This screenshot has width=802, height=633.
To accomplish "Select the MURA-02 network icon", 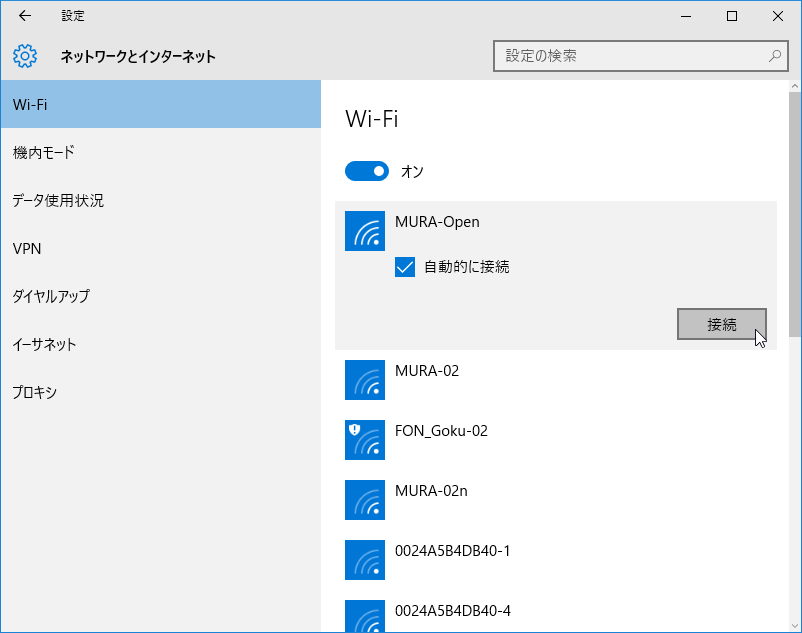I will (365, 380).
